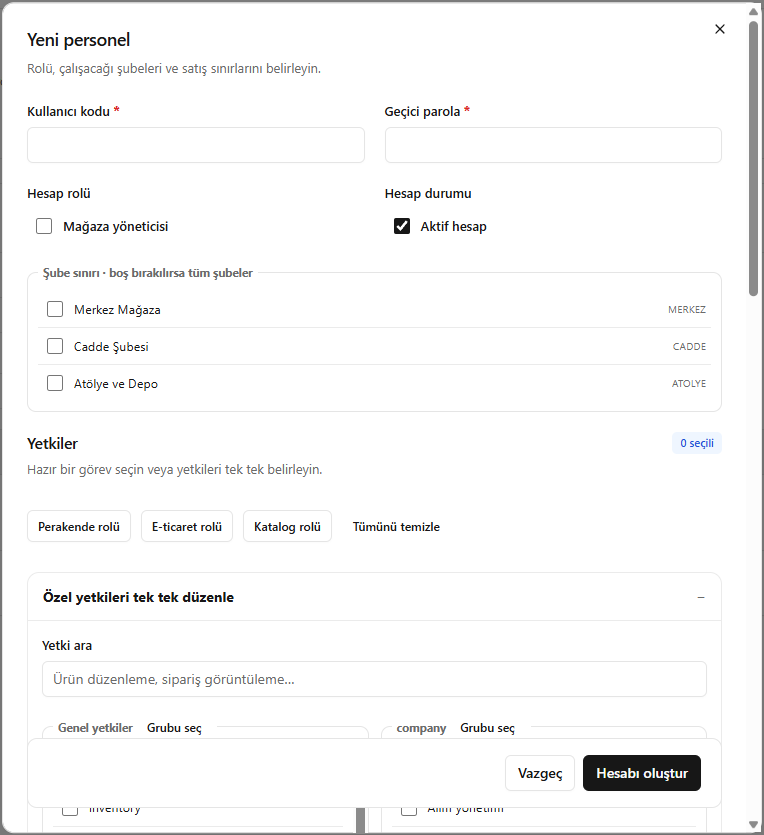
Task: Close the Yeni personel dialog
Action: (x=719, y=29)
